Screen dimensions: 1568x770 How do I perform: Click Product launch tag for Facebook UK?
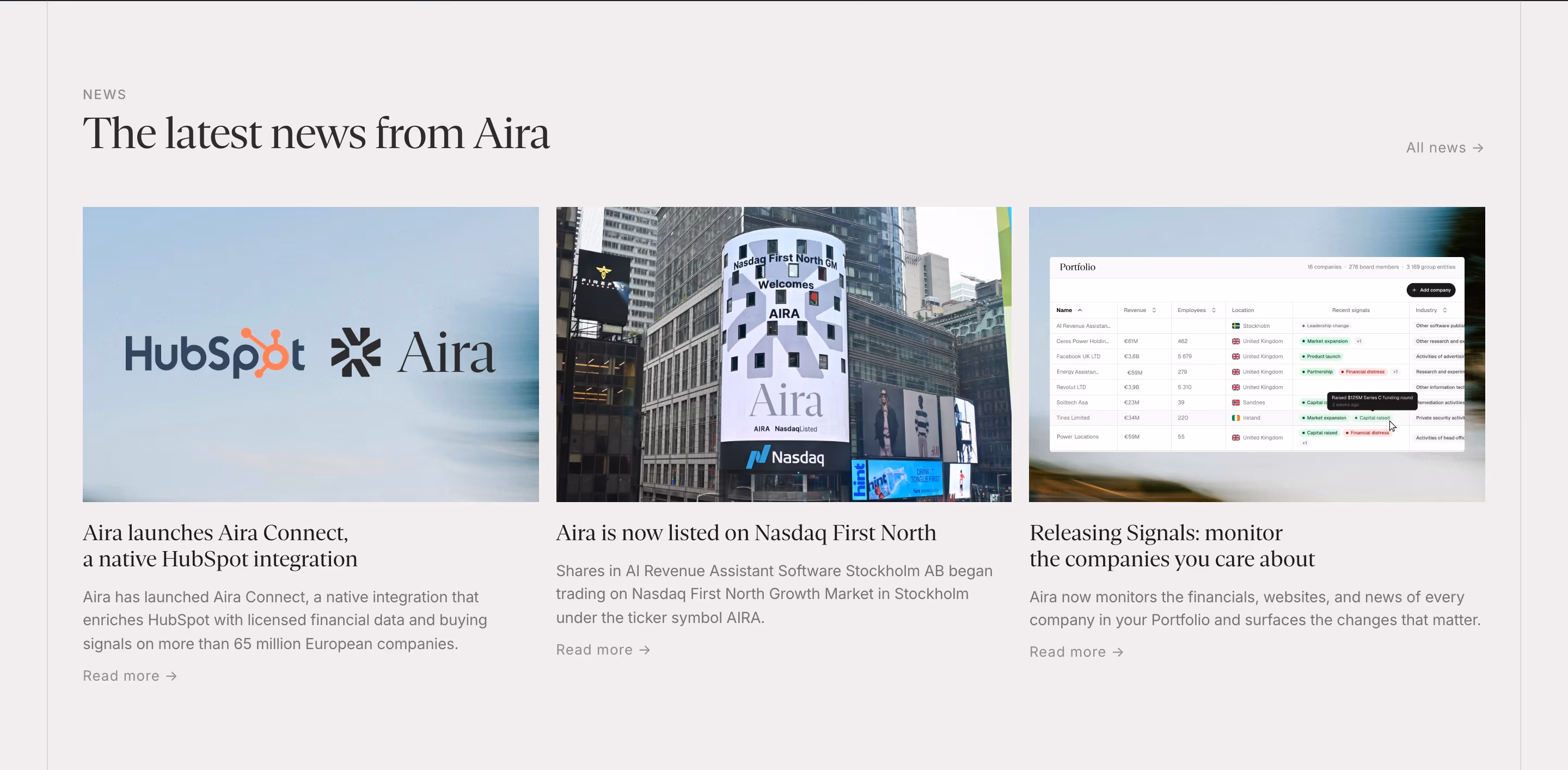1321,357
